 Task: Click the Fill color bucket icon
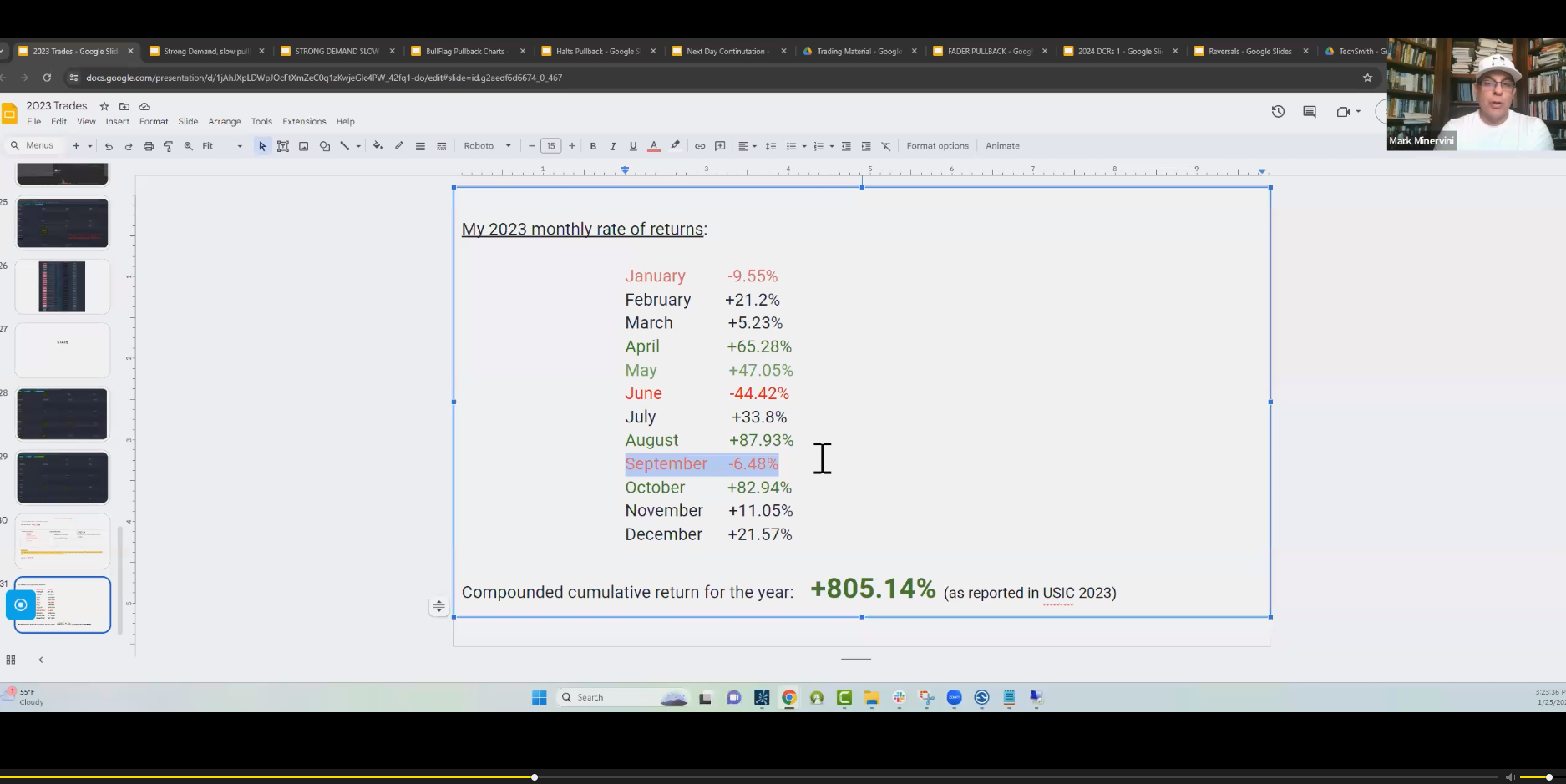point(378,146)
